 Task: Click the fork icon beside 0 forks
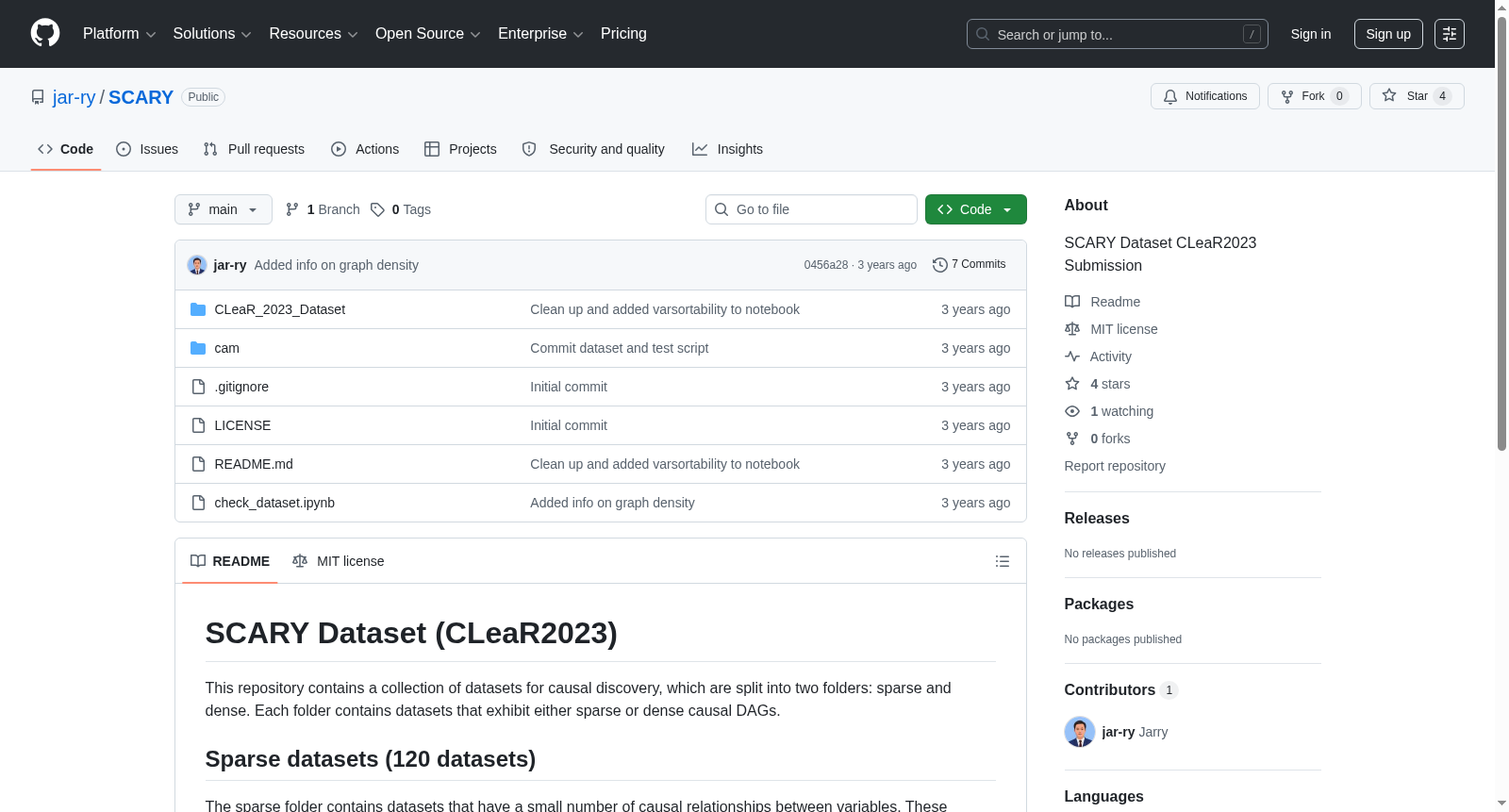click(1072, 439)
